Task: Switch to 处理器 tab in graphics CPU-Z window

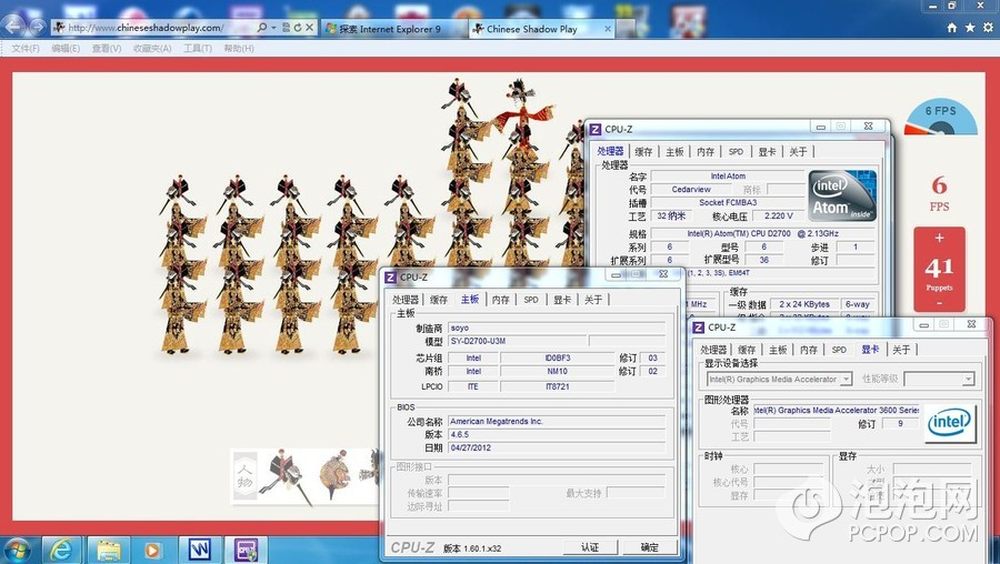Action: pos(714,350)
